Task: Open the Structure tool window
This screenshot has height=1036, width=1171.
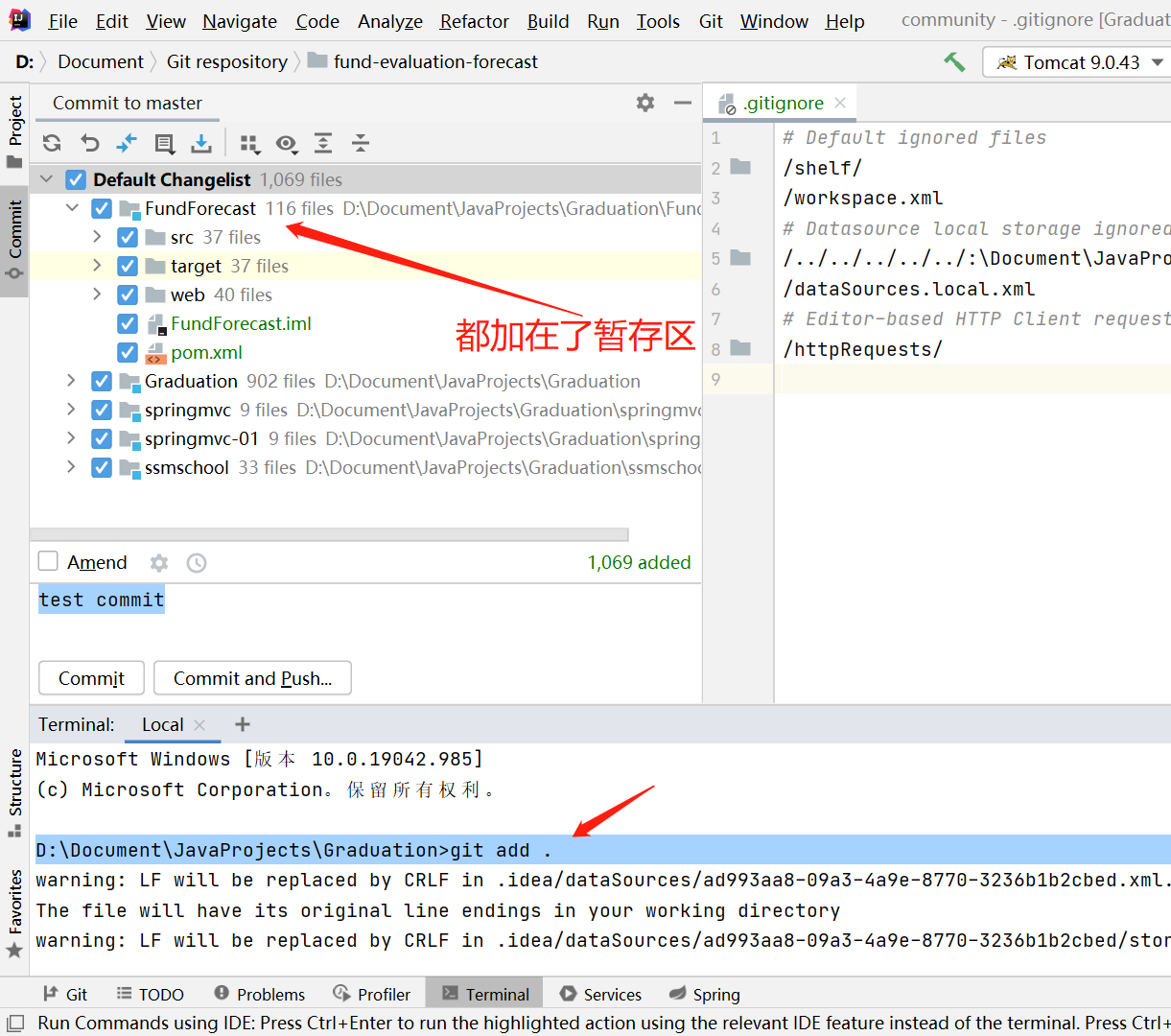Action: 14,793
